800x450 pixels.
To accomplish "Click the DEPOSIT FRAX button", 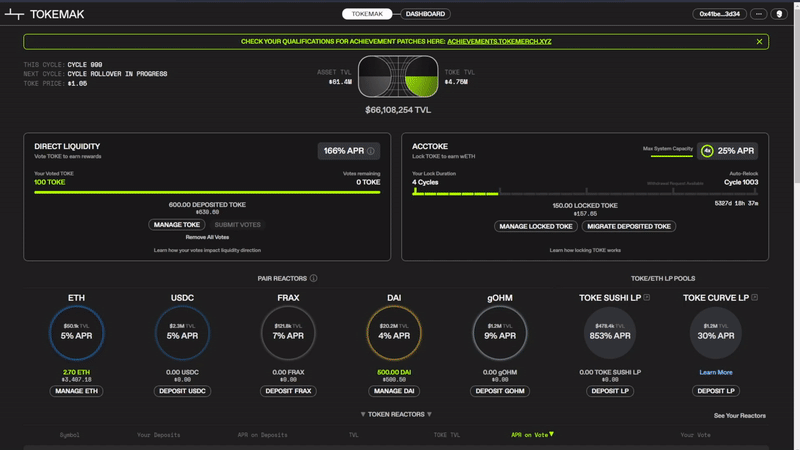I will (x=288, y=391).
